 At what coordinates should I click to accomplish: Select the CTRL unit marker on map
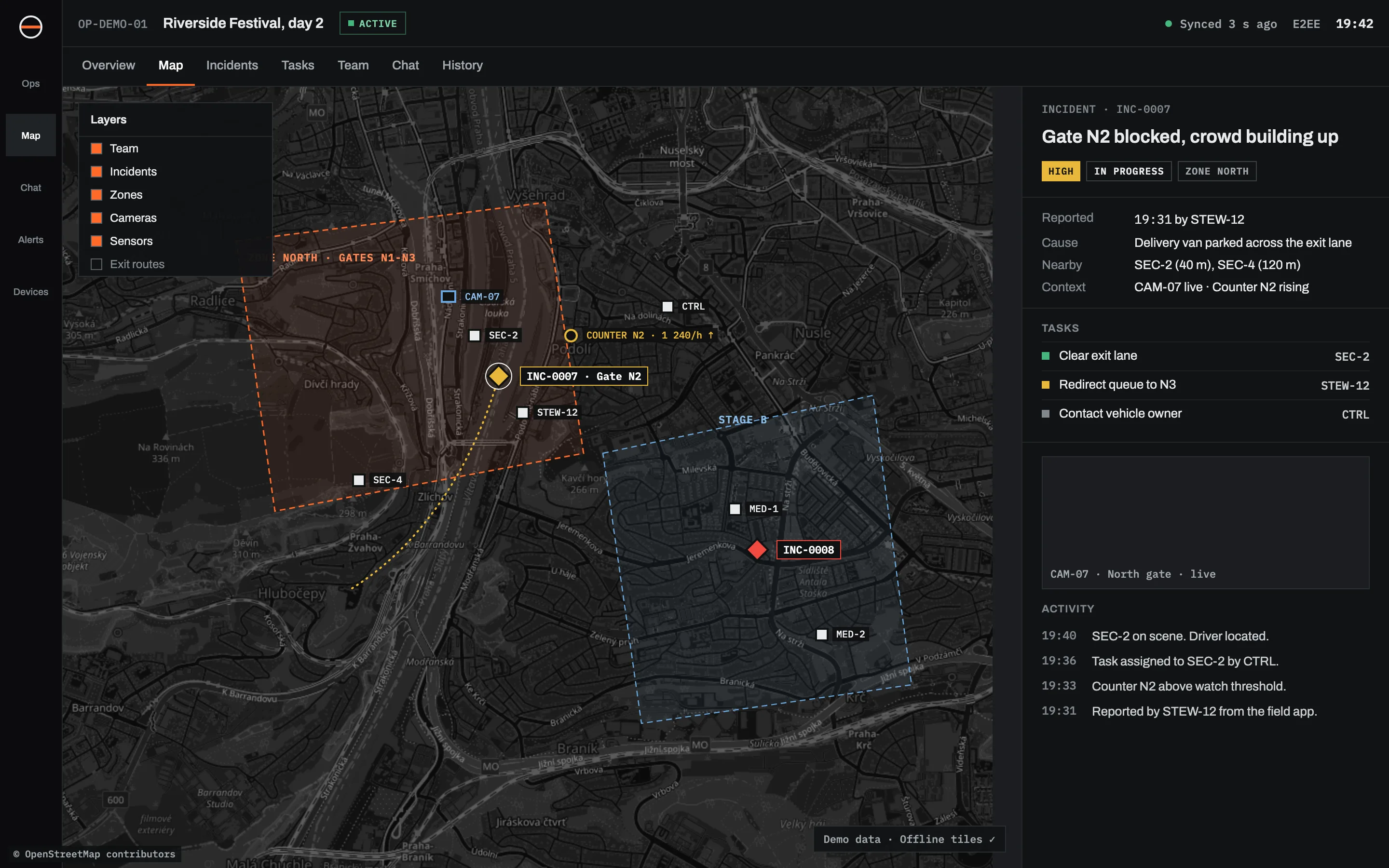(667, 307)
